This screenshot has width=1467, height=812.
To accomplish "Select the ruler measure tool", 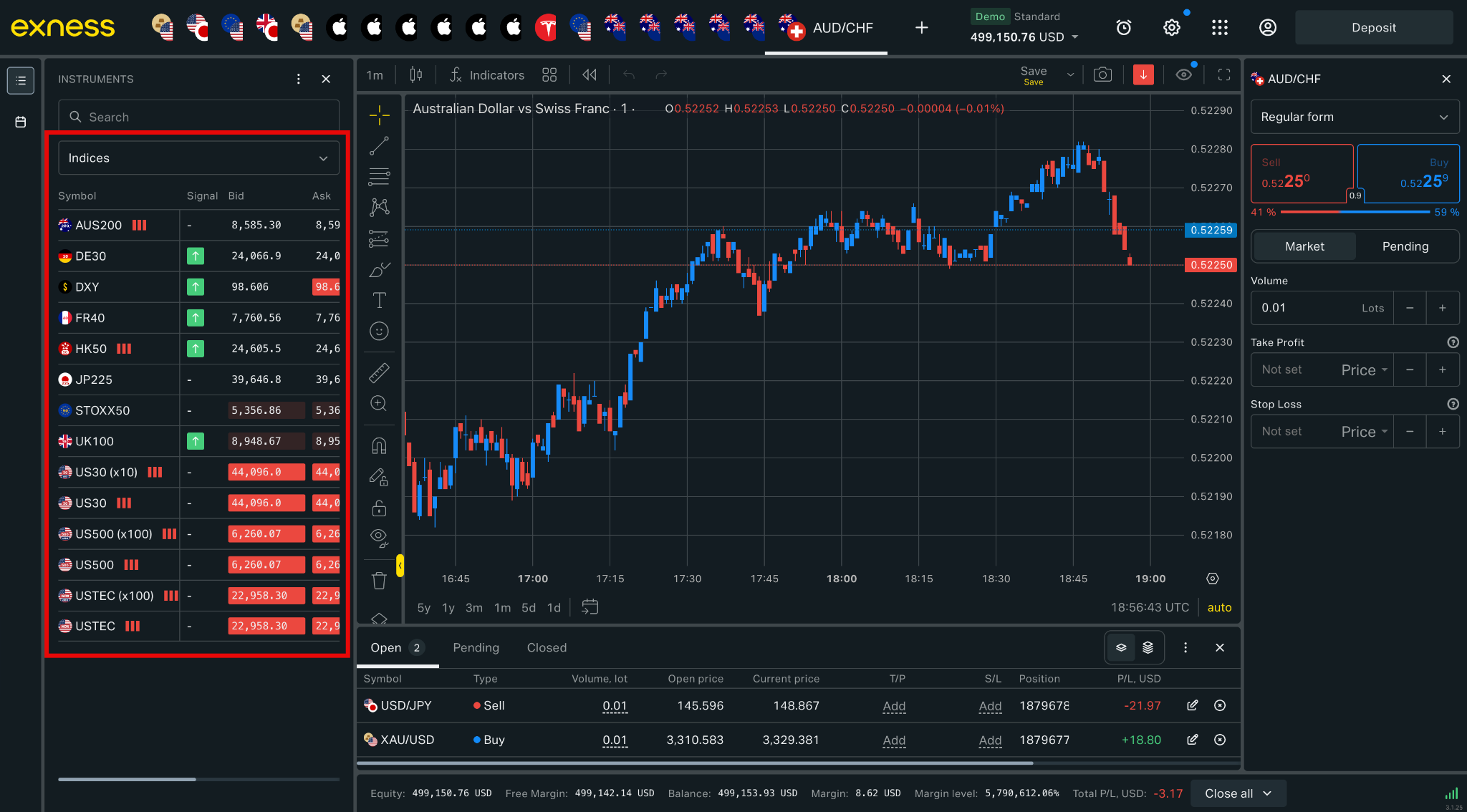I will pyautogui.click(x=379, y=372).
